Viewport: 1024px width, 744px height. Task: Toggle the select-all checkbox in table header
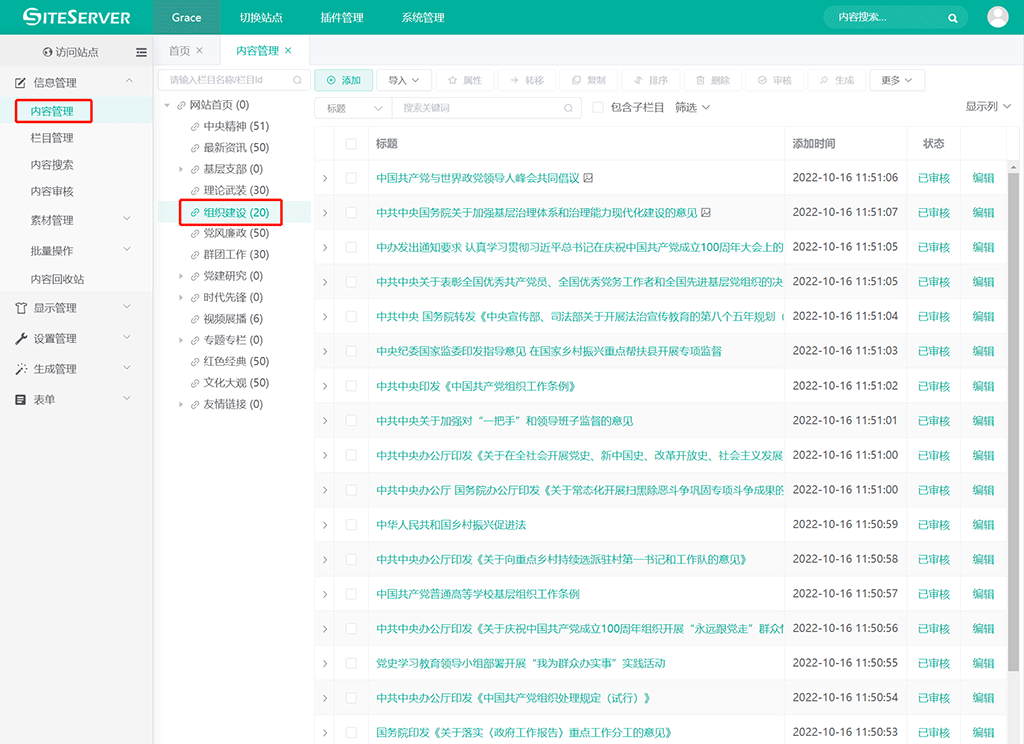coord(351,144)
